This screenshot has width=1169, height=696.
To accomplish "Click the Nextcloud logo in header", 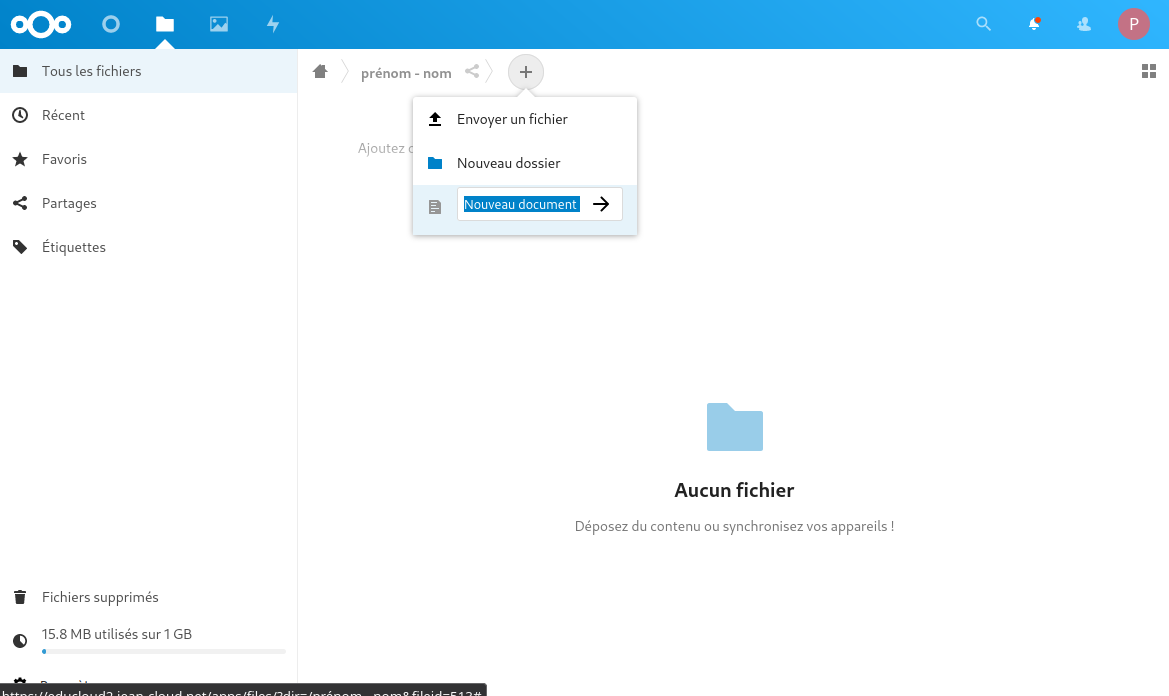I will (41, 24).
